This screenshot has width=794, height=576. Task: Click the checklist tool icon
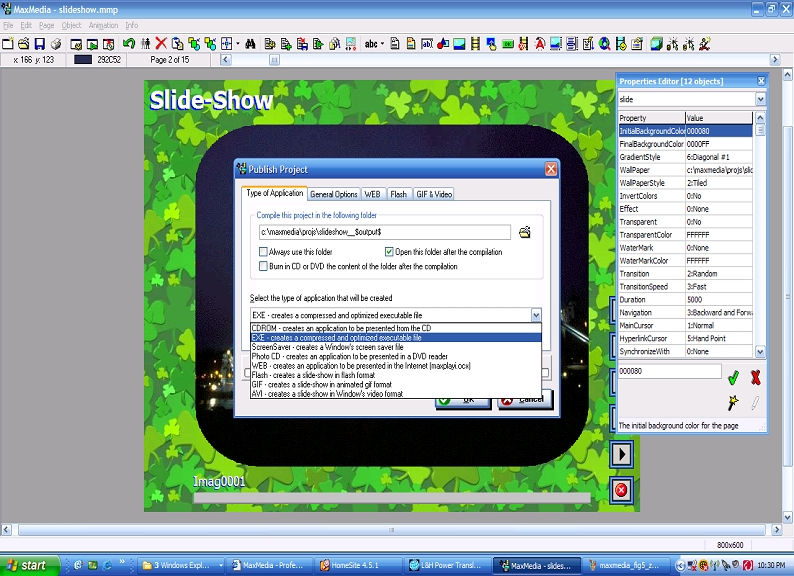click(x=588, y=44)
